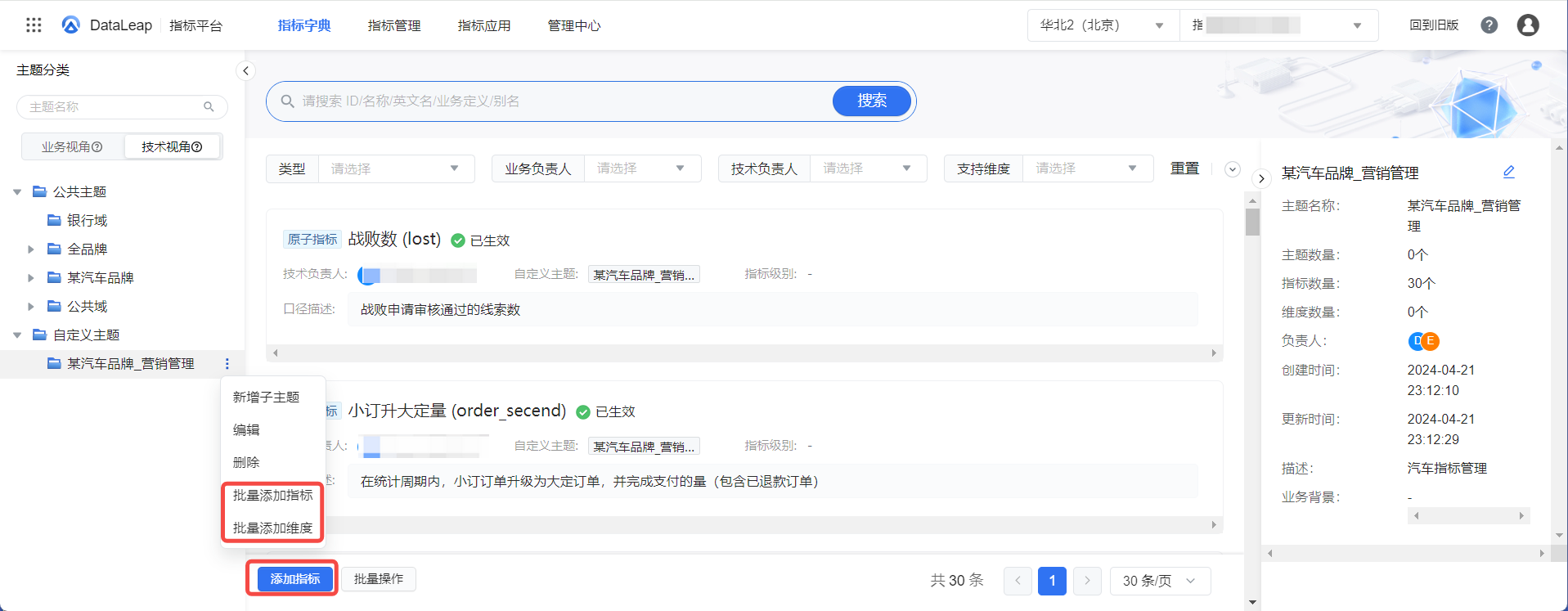The image size is (1568, 611).
Task: Open the 华北2（北京）region dropdown
Action: 1103,25
